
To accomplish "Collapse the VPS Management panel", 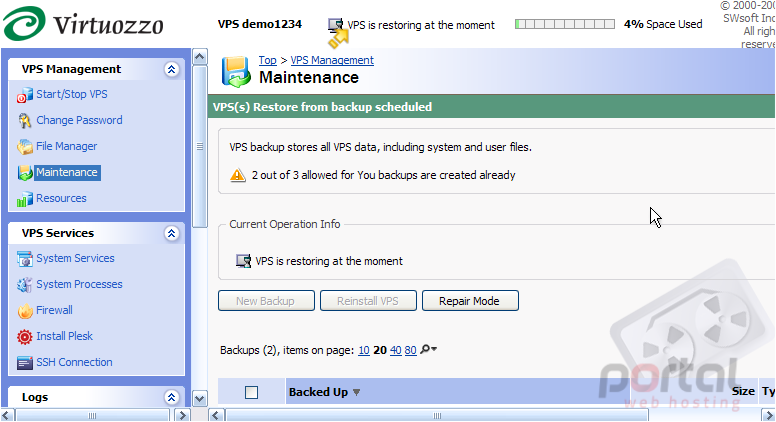I will click(x=172, y=69).
